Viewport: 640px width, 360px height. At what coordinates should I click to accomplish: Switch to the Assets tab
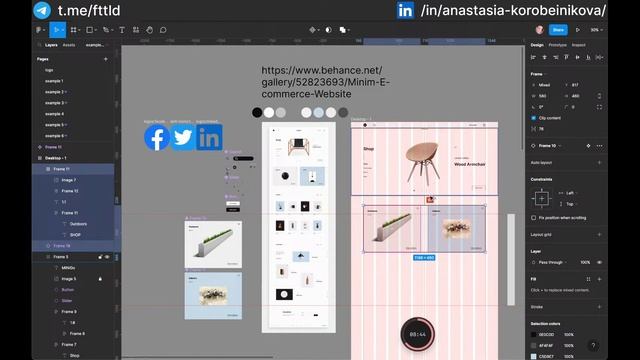point(69,45)
